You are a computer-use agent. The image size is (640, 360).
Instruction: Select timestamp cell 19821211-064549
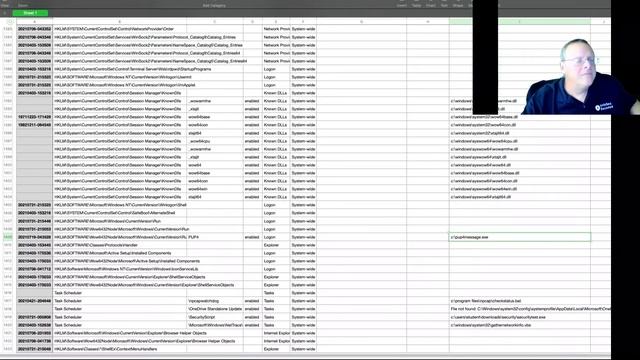pos(35,125)
